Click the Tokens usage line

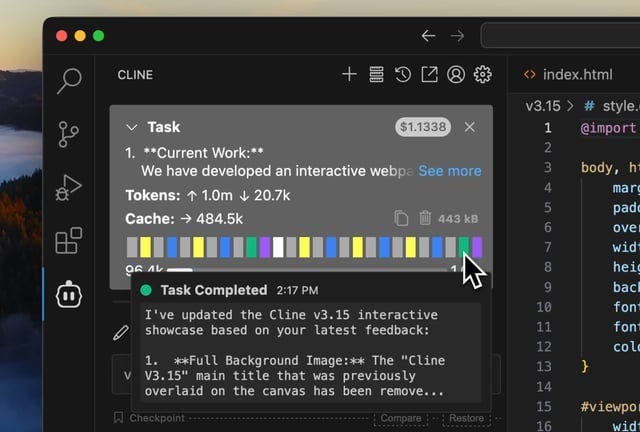pos(208,195)
